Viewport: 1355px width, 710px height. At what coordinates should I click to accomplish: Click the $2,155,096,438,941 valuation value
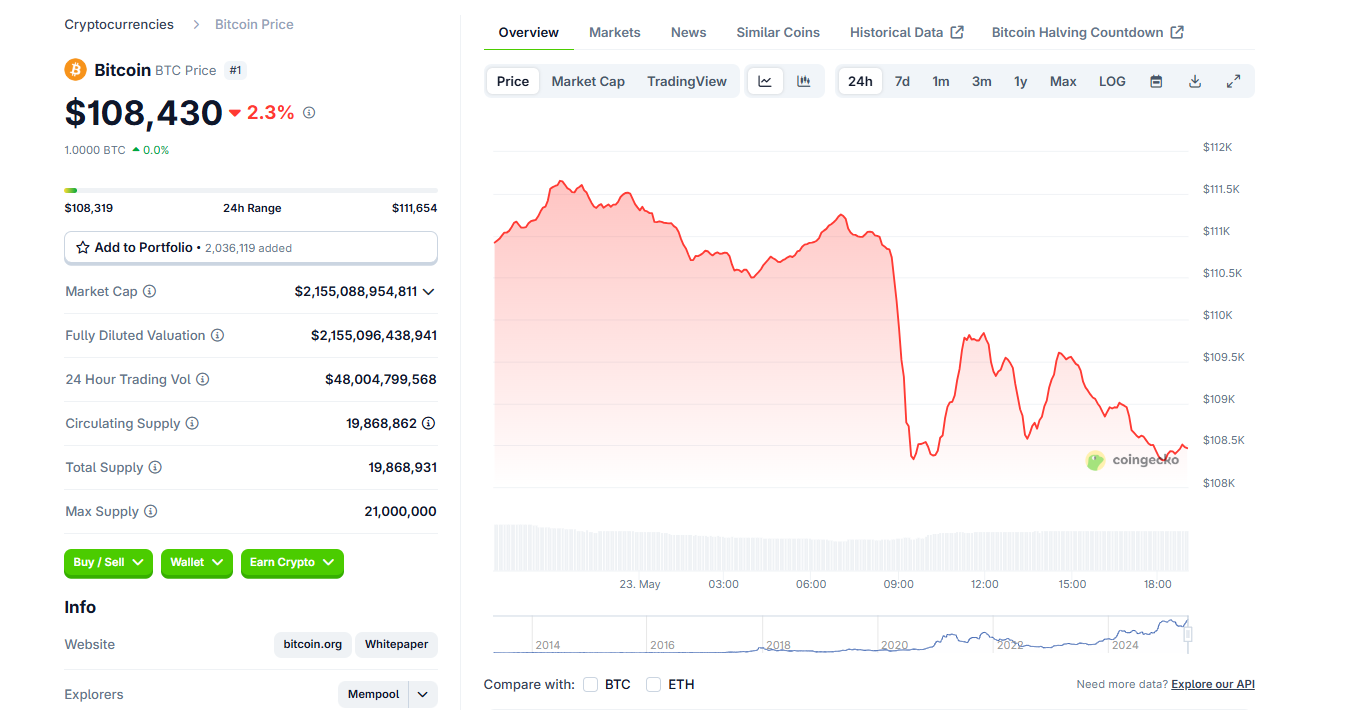pyautogui.click(x=374, y=336)
